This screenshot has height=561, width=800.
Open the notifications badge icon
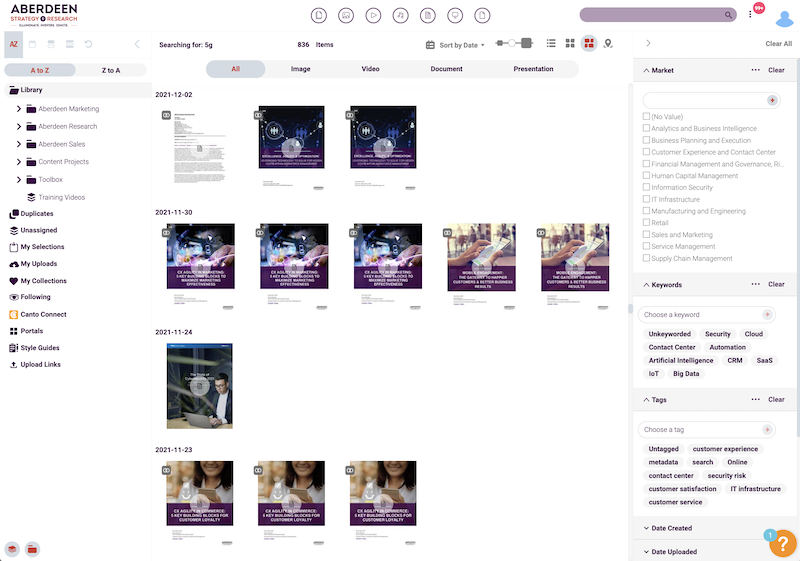759,9
